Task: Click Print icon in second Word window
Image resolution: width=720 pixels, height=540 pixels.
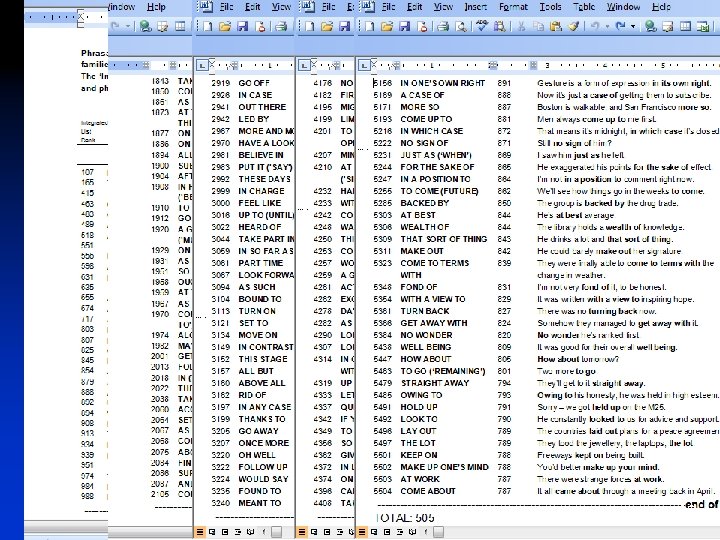Action: 281,27
